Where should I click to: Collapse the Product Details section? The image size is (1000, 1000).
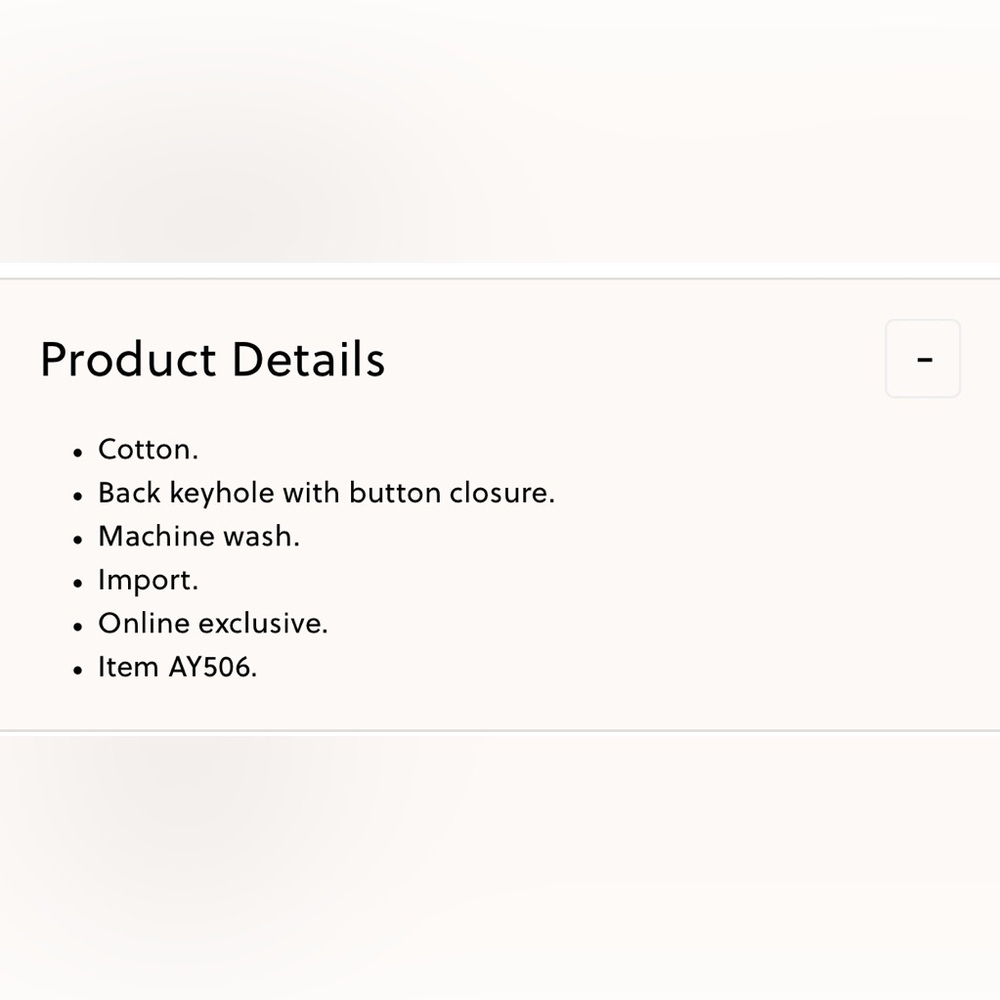tap(922, 358)
